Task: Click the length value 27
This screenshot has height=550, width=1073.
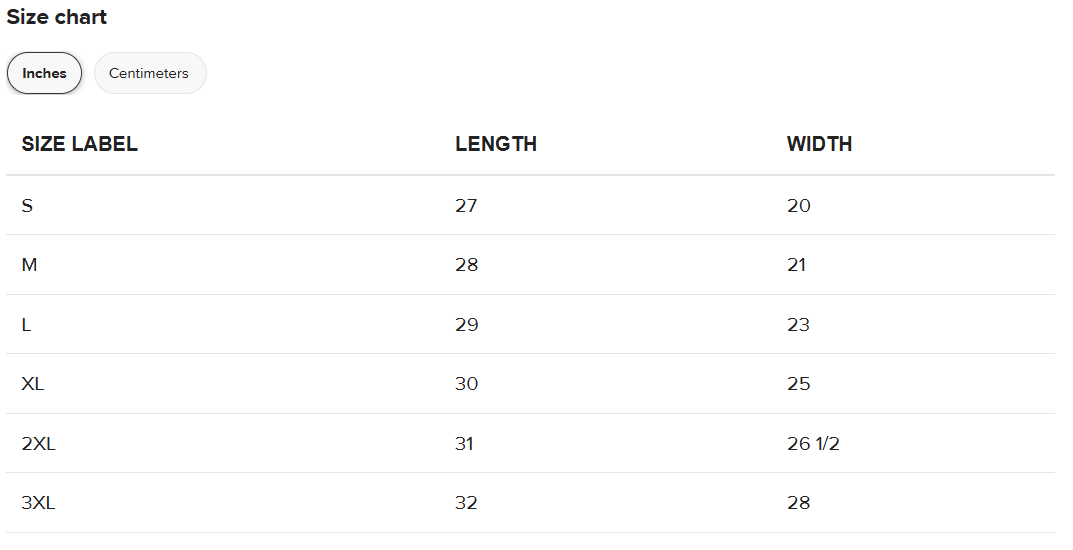Action: pyautogui.click(x=466, y=206)
